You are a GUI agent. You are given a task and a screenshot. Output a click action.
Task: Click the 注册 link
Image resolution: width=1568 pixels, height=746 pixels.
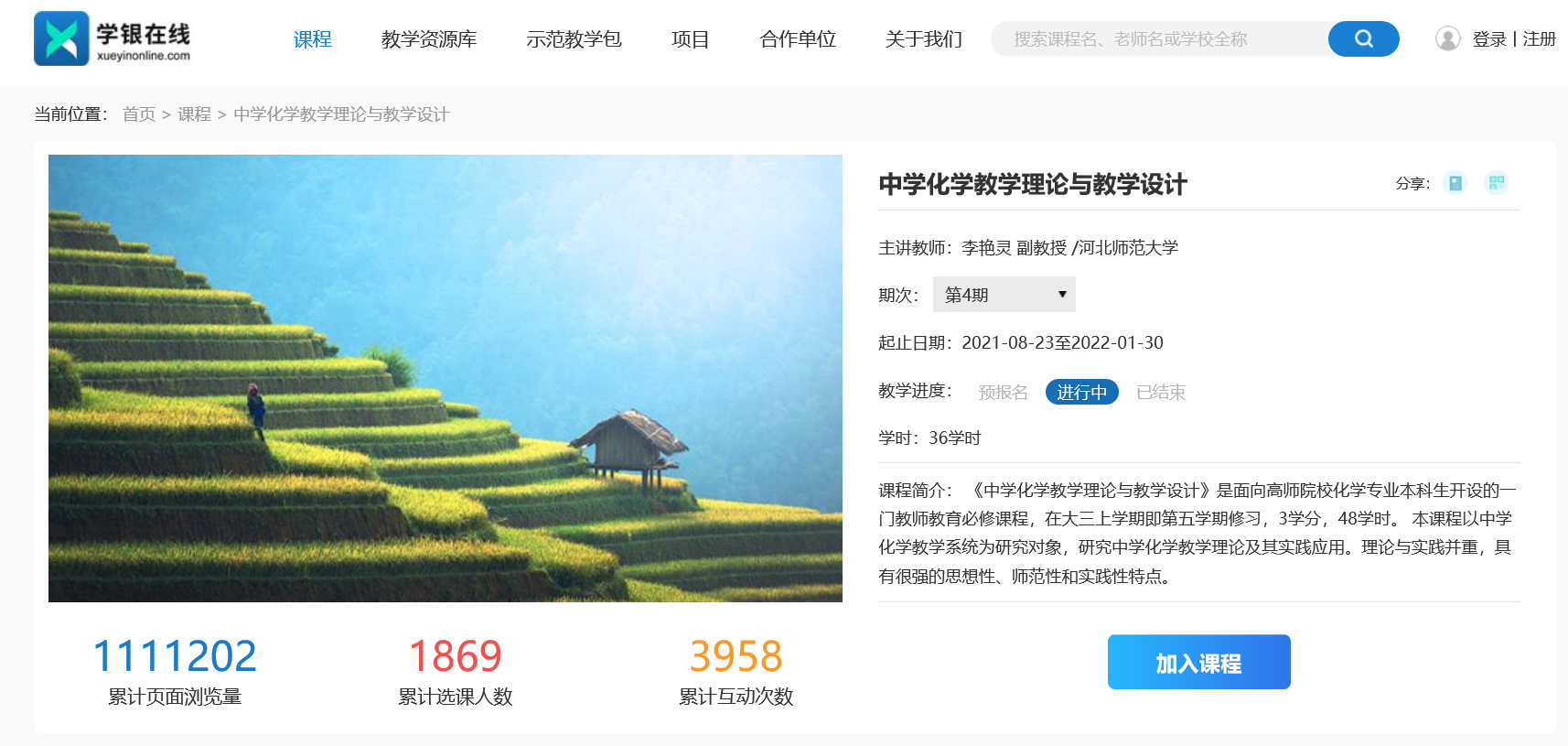[1539, 39]
